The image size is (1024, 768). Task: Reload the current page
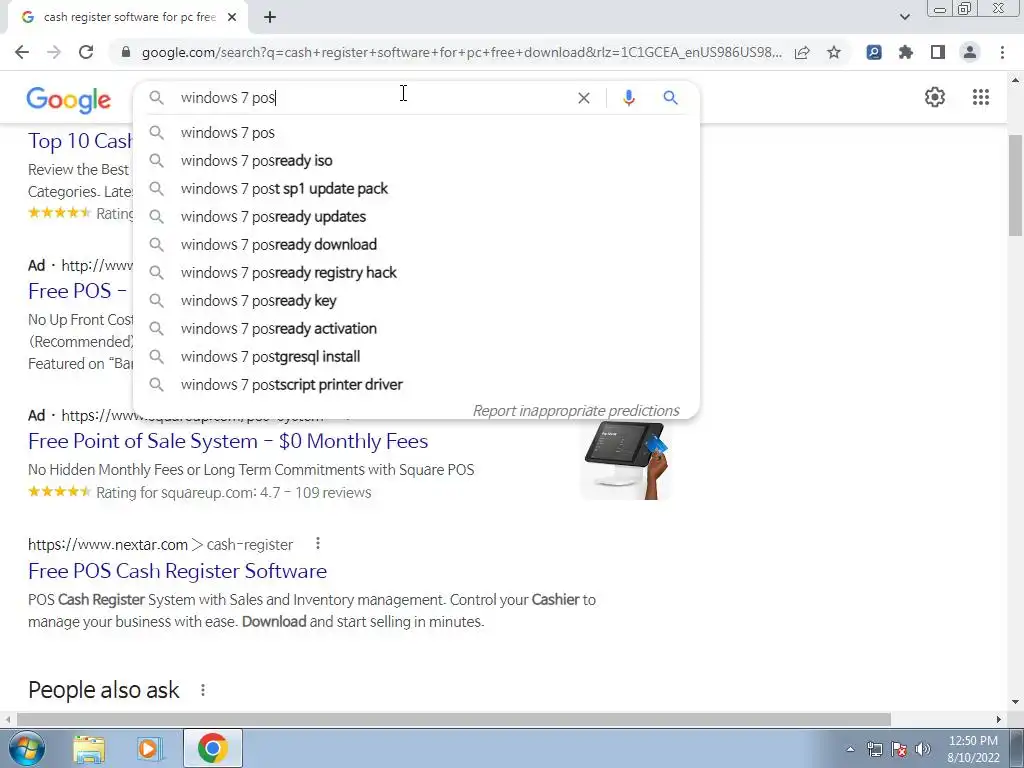86,52
